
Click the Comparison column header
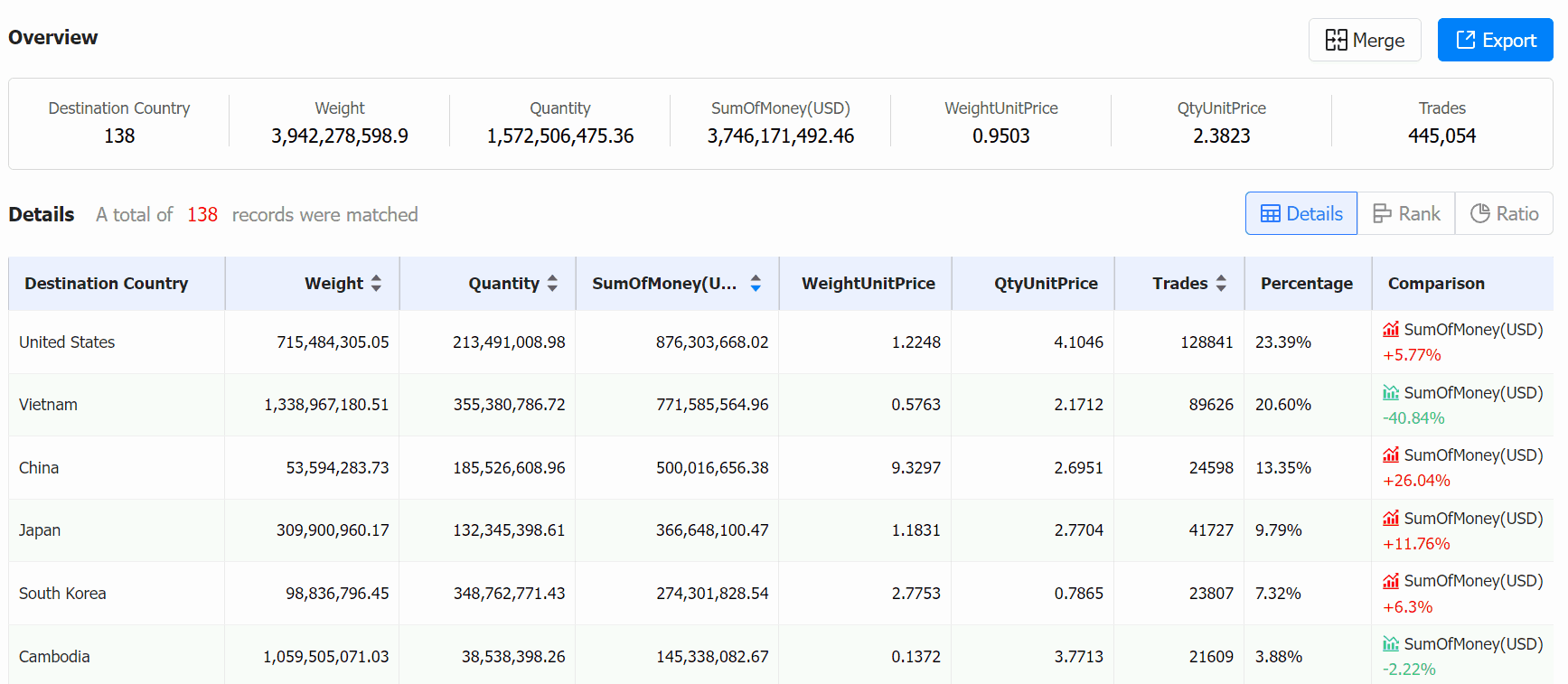(1436, 283)
